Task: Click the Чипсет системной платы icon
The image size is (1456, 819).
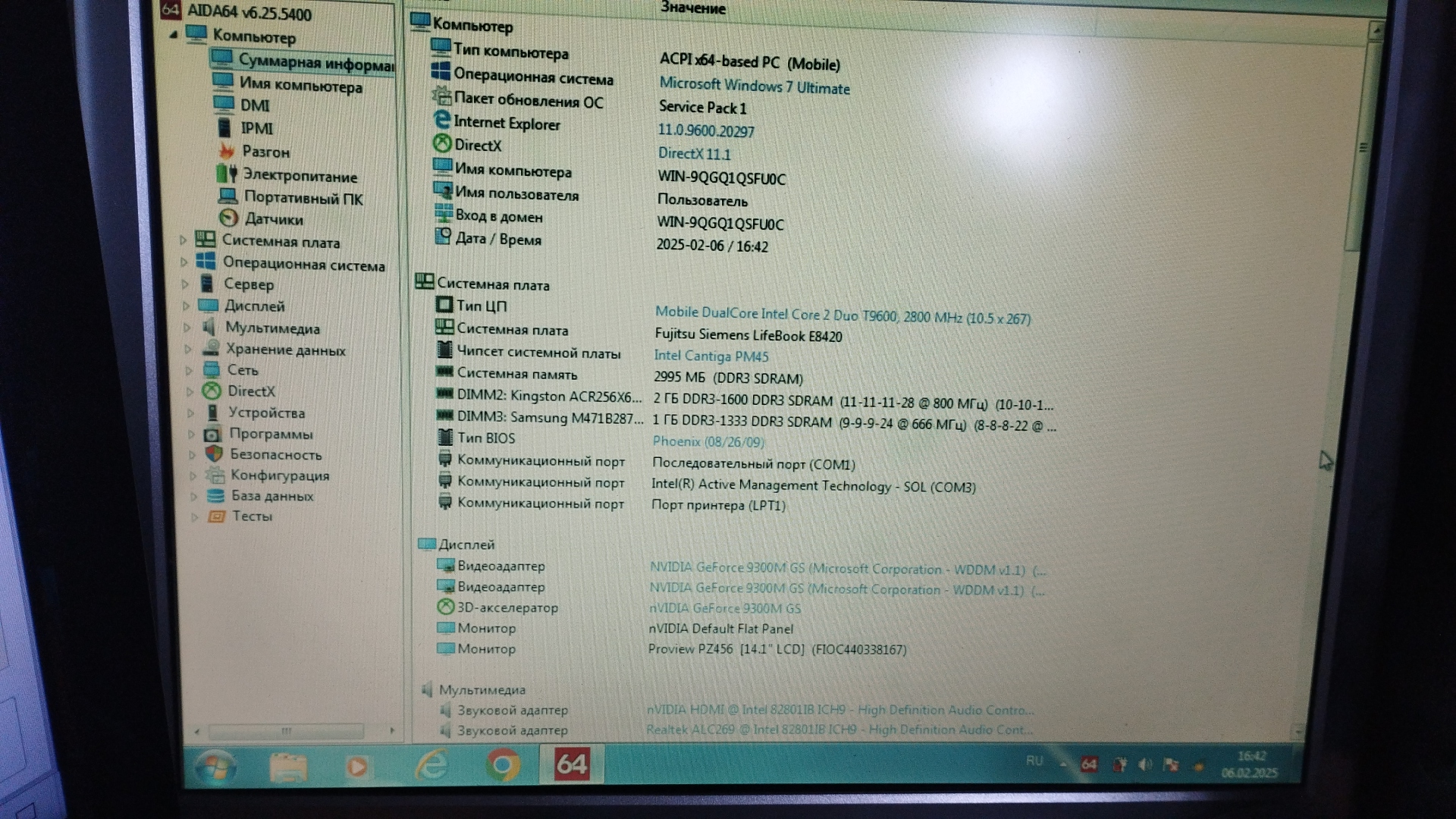Action: click(445, 350)
